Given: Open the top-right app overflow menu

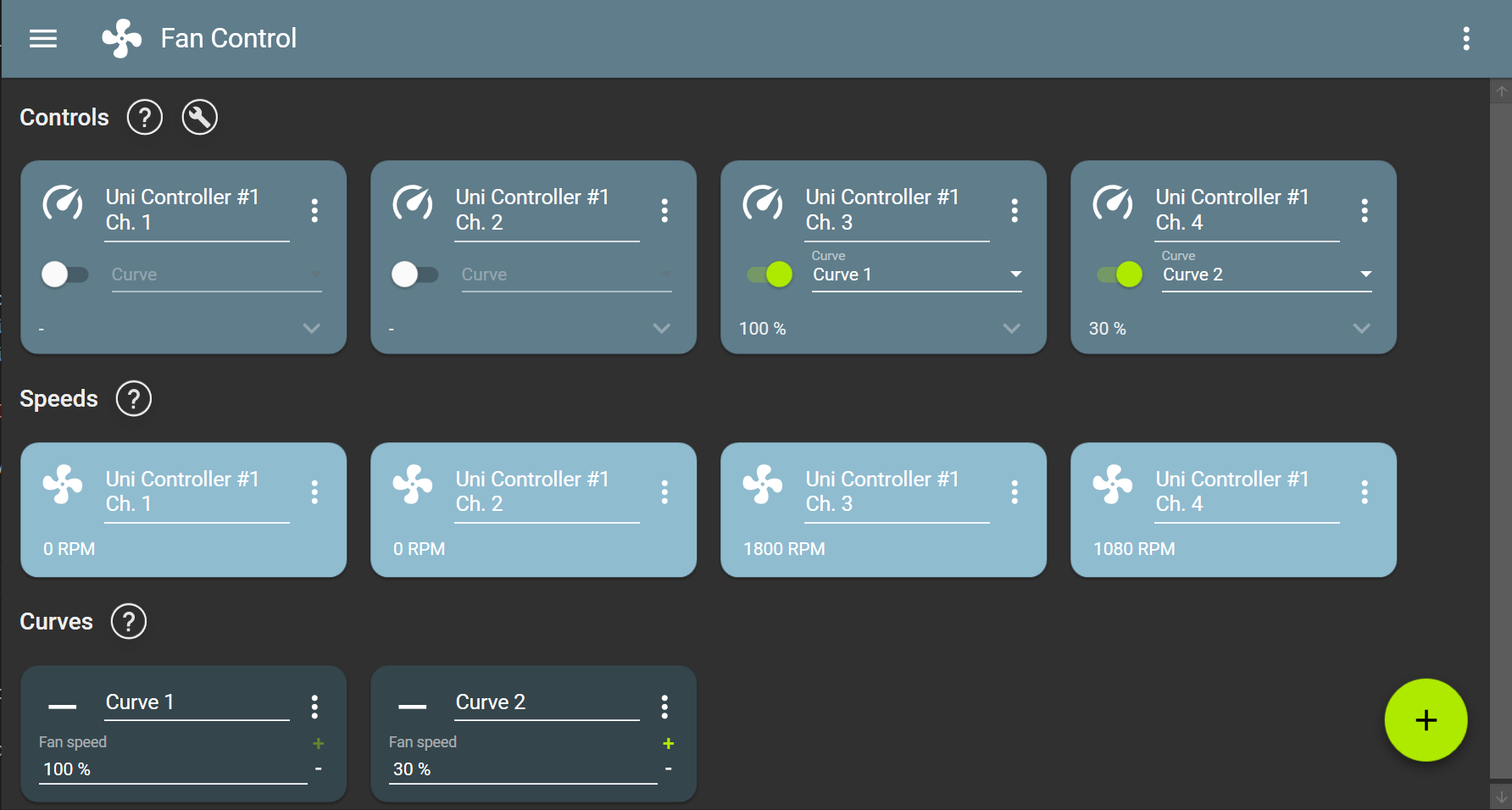Looking at the screenshot, I should coord(1466,39).
